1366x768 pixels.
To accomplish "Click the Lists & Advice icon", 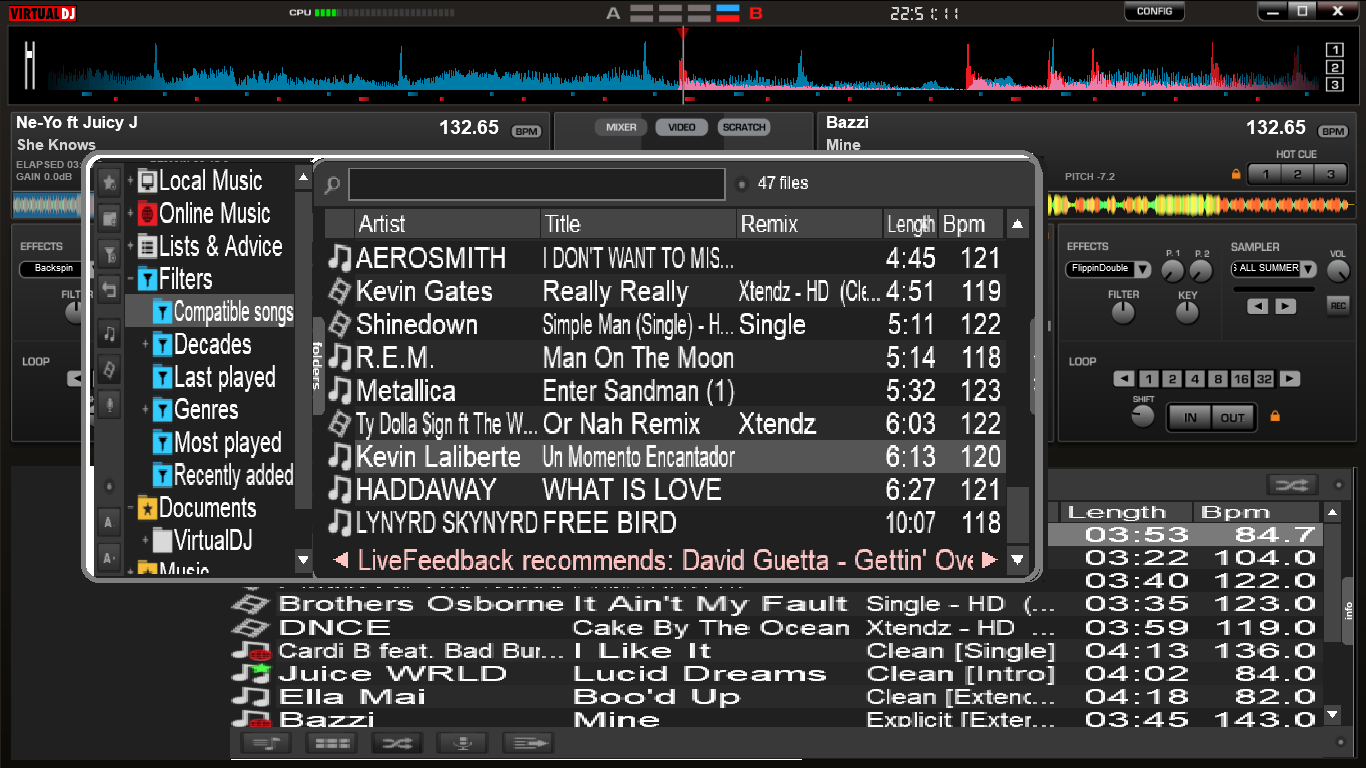I will [148, 246].
